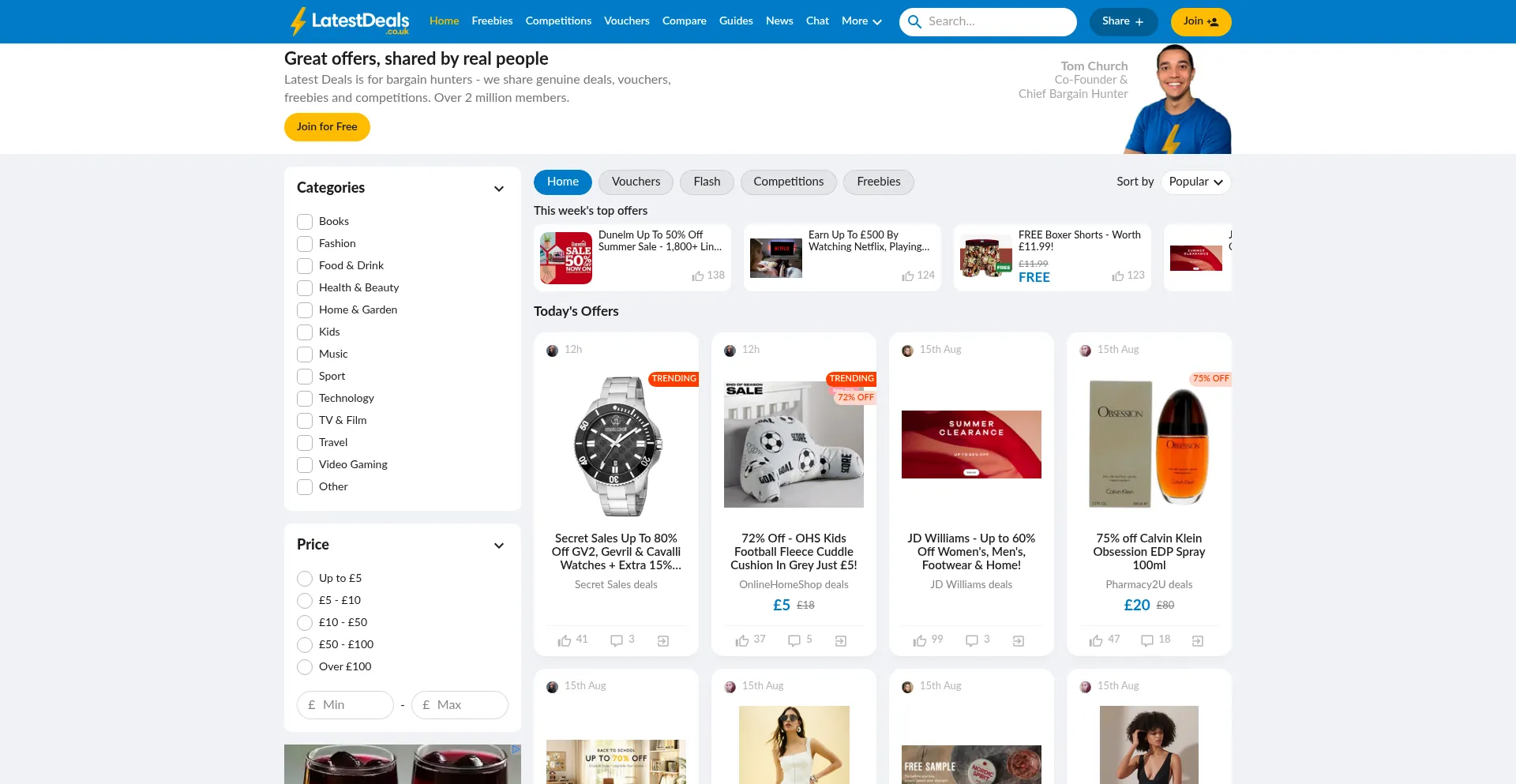The width and height of the screenshot is (1516, 784).
Task: Open comments on Calvin Klein Obsession deal
Action: point(1147,640)
